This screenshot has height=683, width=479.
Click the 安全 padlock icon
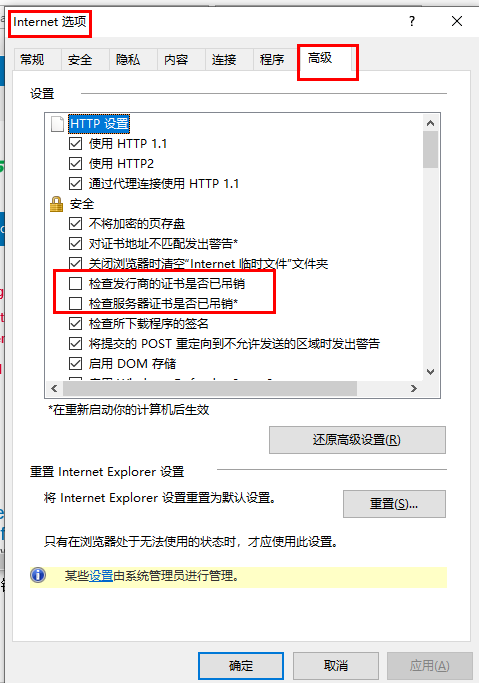tap(57, 204)
